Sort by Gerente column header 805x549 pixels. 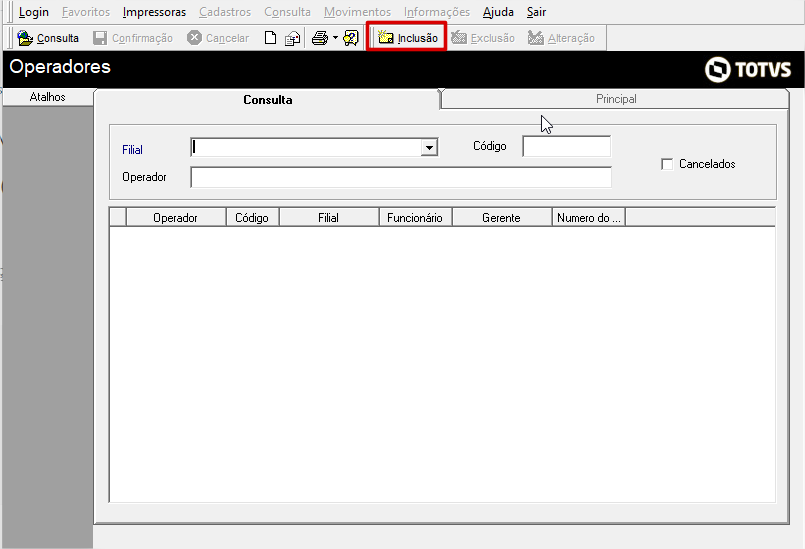pyautogui.click(x=502, y=218)
